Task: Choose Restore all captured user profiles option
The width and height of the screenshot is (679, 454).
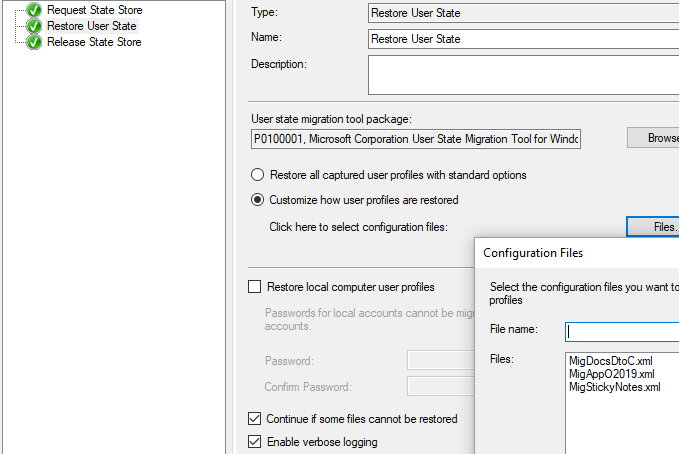Action: [258, 175]
